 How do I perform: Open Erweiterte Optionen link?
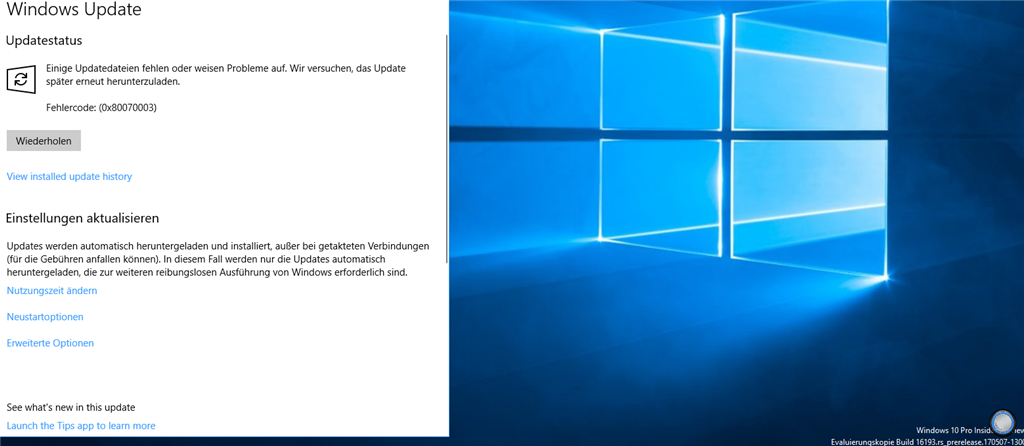50,343
